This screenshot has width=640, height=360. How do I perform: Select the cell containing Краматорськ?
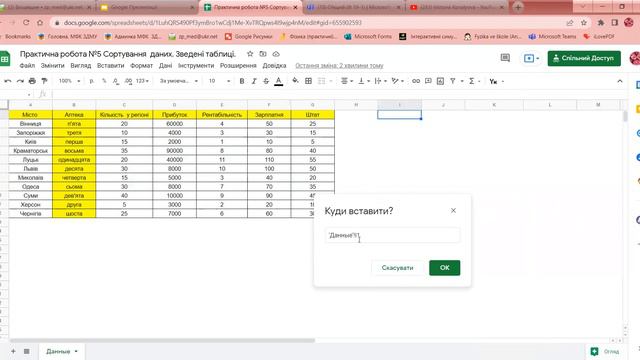point(30,151)
